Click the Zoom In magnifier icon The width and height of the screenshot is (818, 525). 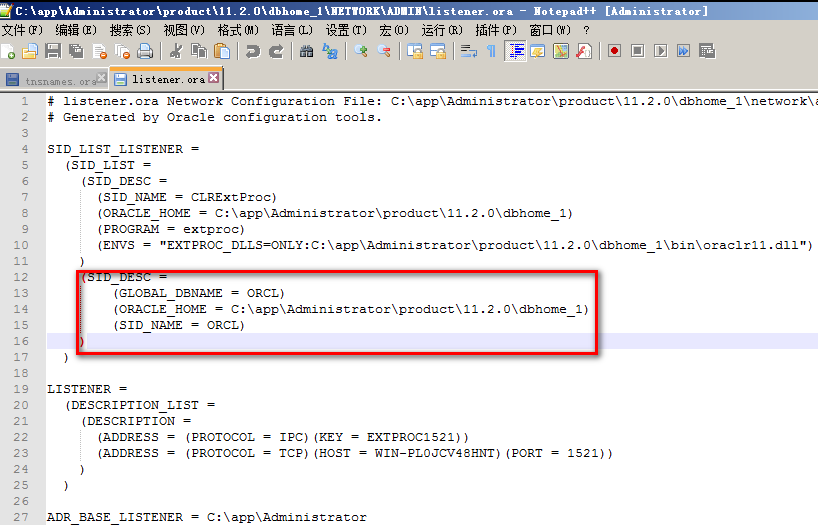(x=361, y=51)
